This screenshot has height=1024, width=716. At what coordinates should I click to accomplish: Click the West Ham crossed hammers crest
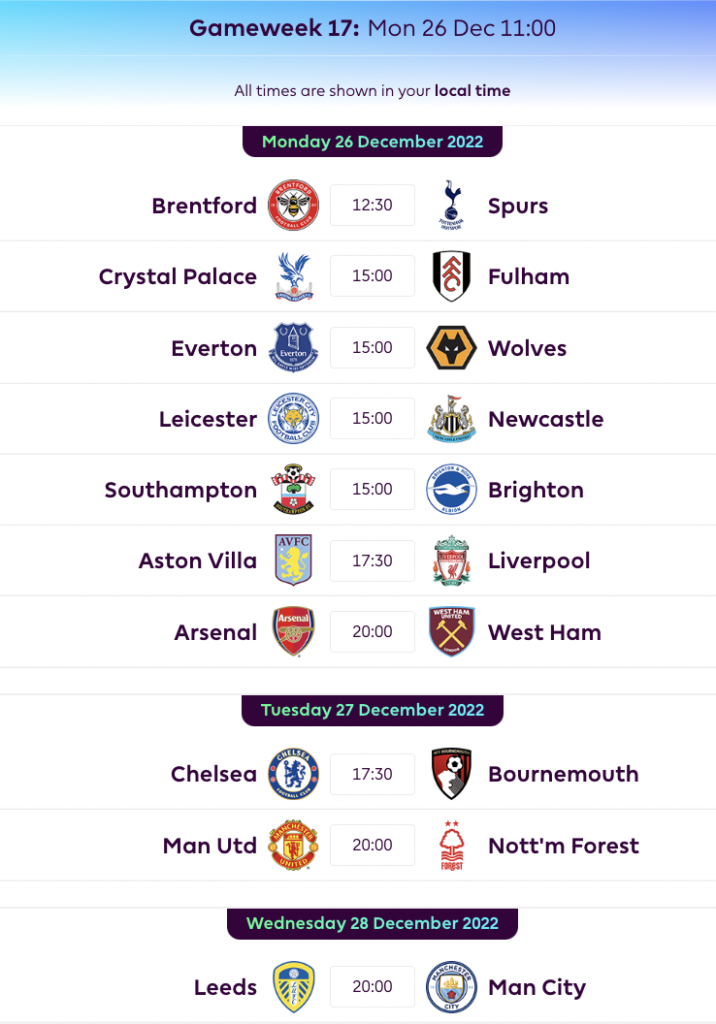point(451,631)
